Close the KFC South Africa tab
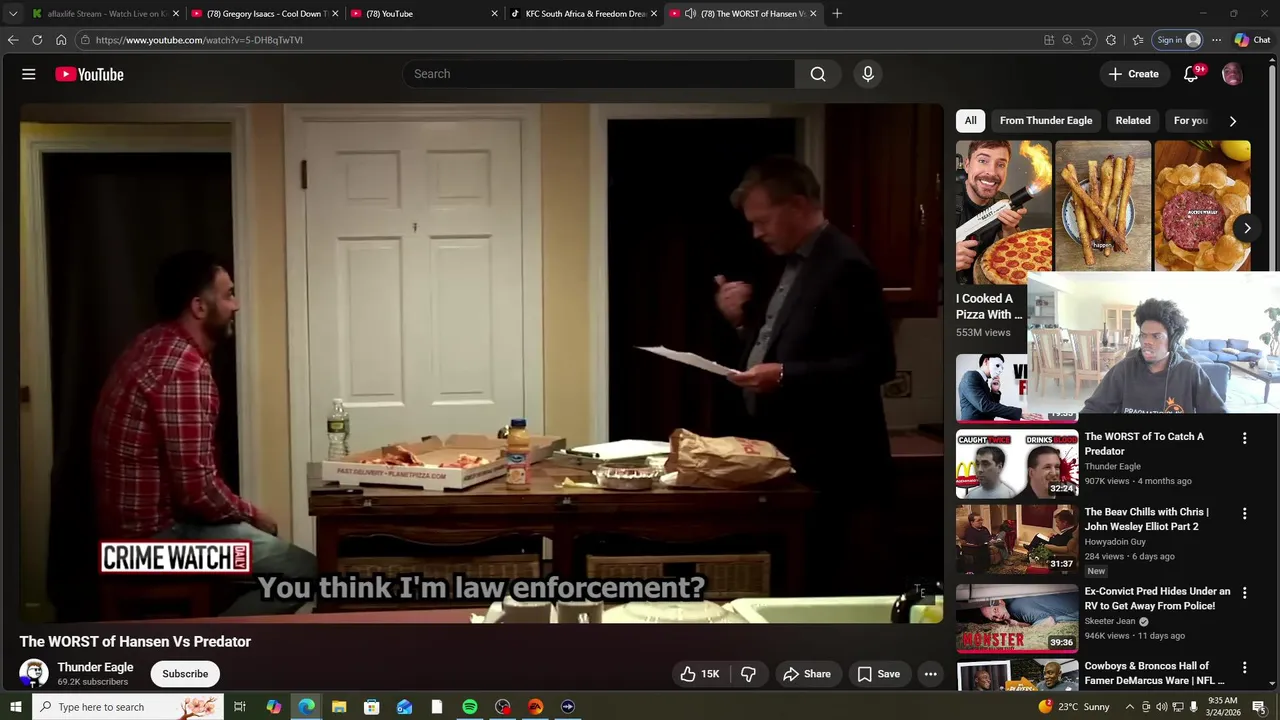 click(x=654, y=13)
